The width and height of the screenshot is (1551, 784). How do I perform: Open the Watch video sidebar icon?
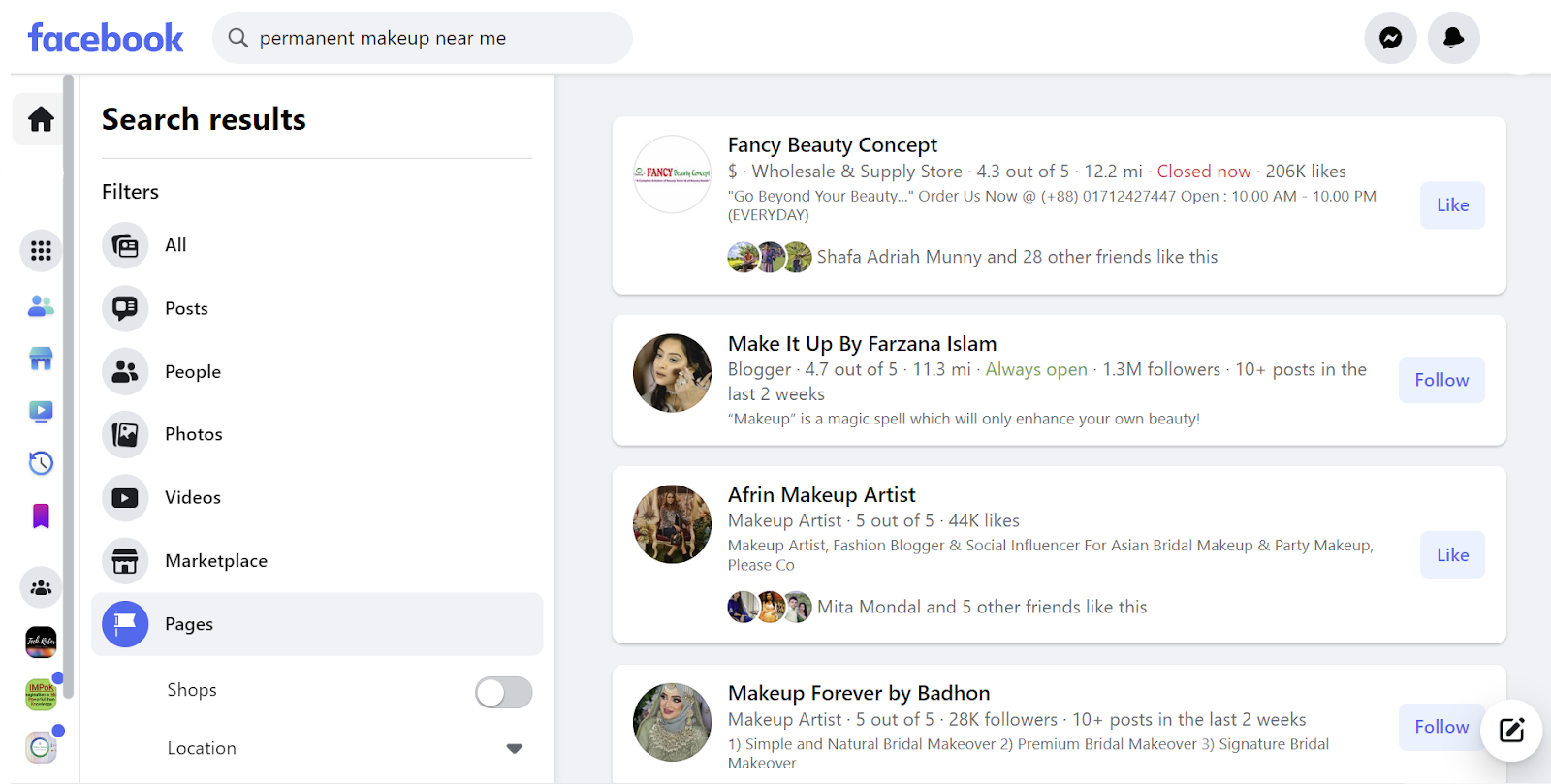point(41,411)
